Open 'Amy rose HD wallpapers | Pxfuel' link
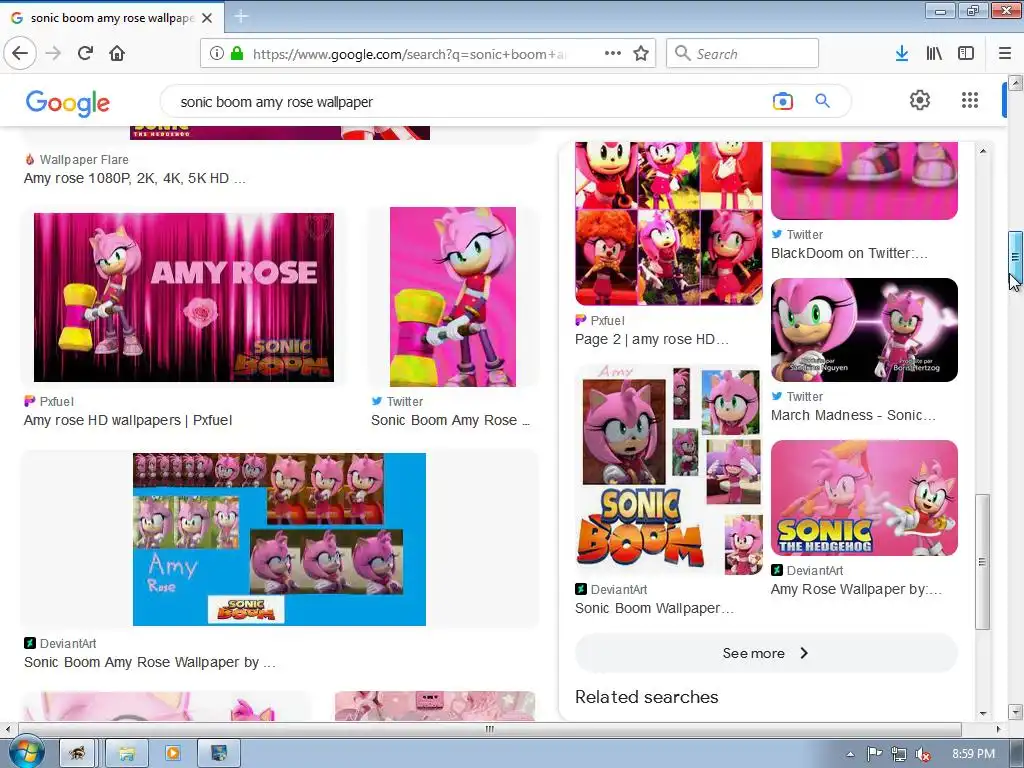Screen dimensions: 1024x768 [128, 420]
